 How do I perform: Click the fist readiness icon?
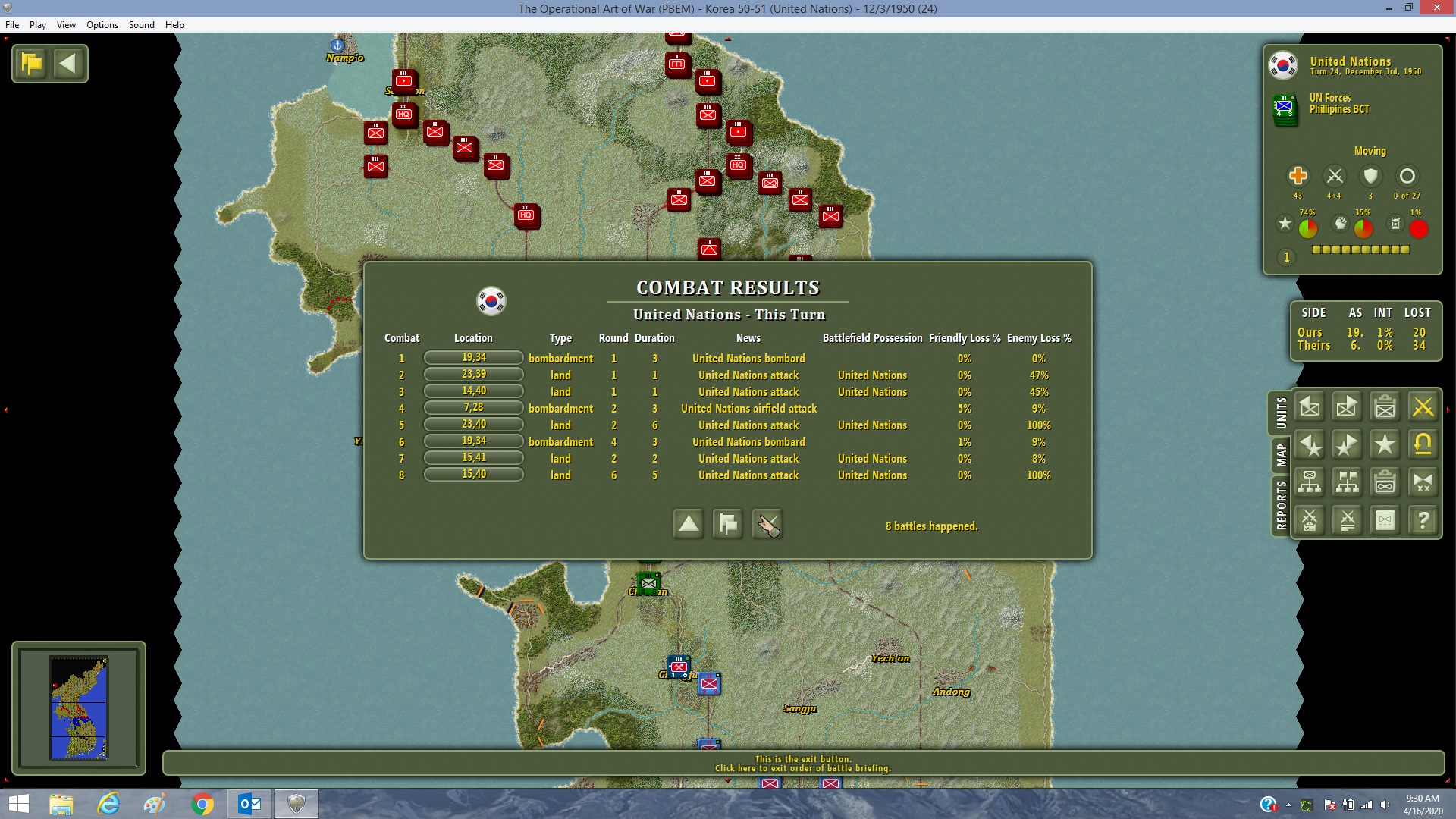[x=1341, y=224]
